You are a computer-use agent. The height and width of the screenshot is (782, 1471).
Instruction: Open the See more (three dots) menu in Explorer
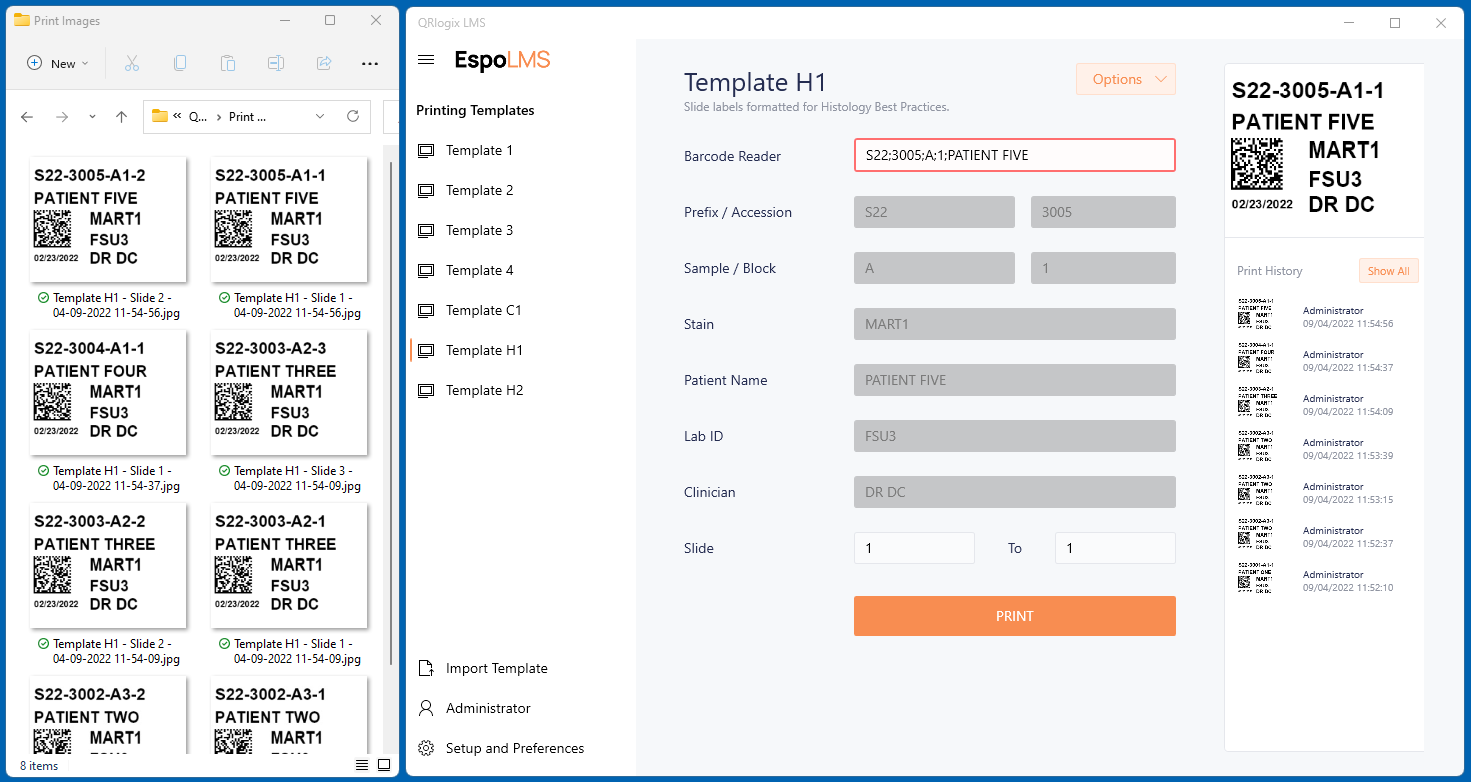pos(370,64)
